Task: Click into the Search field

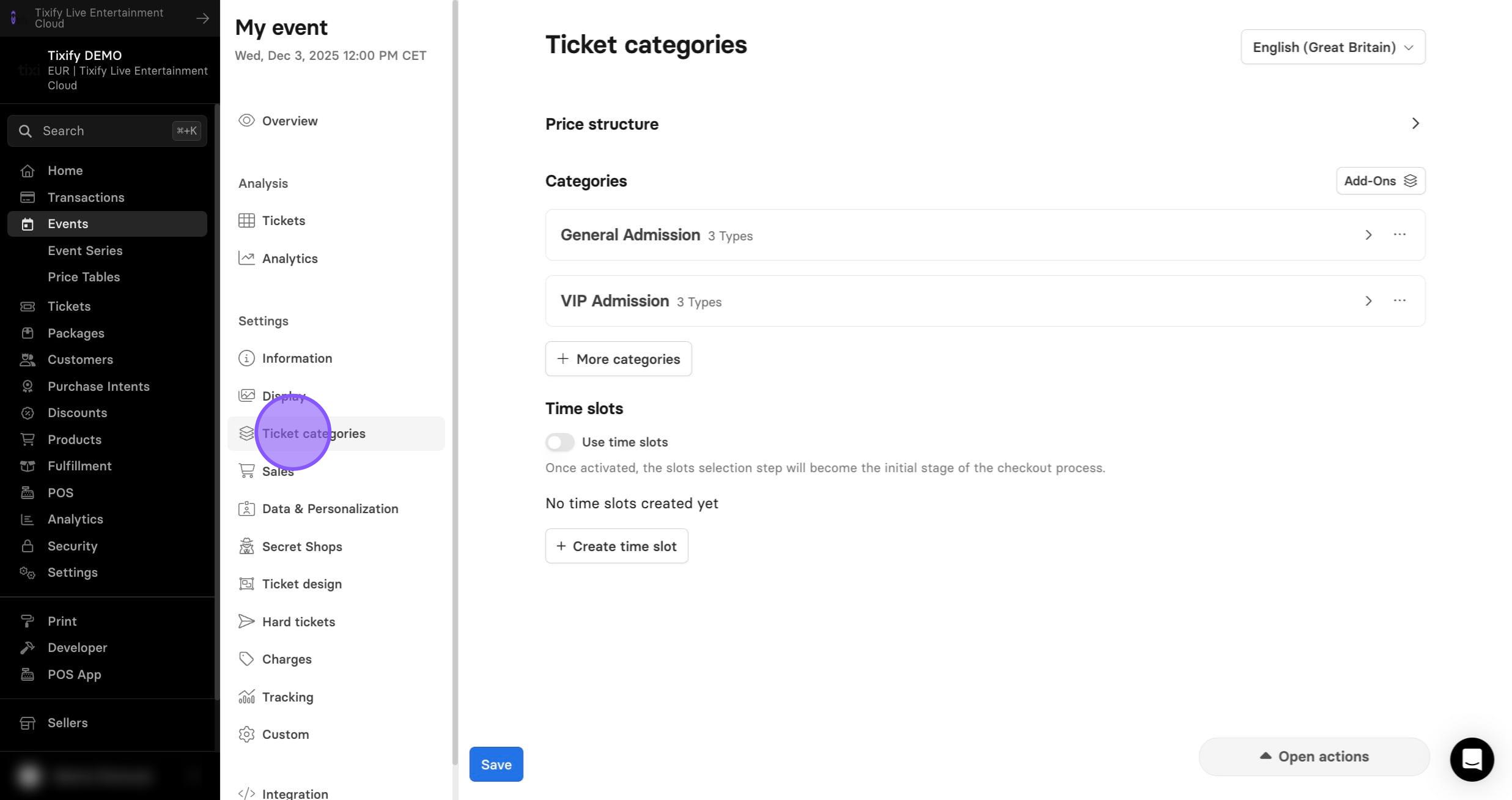Action: 107,131
